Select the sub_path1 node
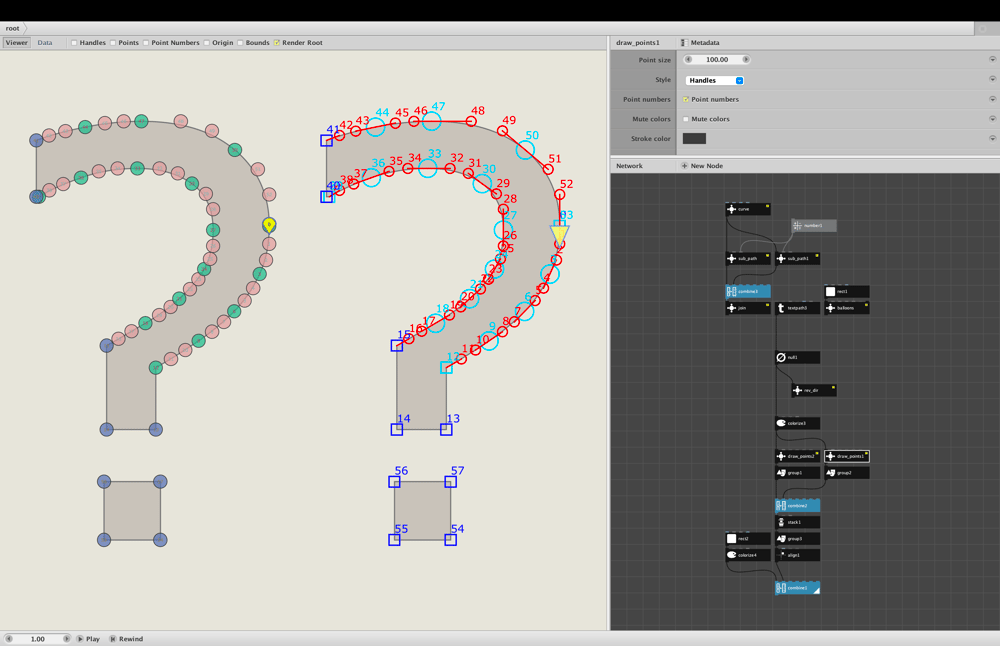Image resolution: width=1000 pixels, height=646 pixels. coord(797,258)
